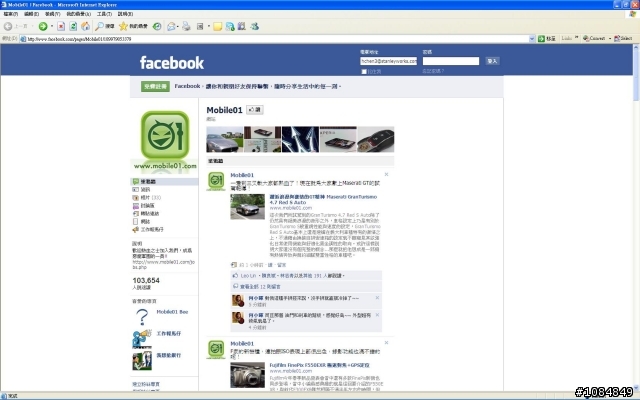This screenshot has width=640, height=400.
Task: Click the 103,654 people like this count
Action: click(146, 283)
